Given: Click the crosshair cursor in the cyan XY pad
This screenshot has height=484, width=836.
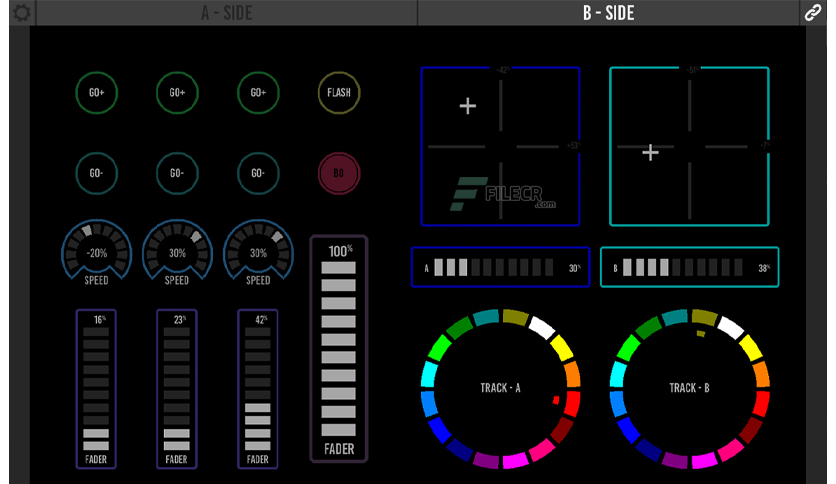Looking at the screenshot, I should (650, 153).
